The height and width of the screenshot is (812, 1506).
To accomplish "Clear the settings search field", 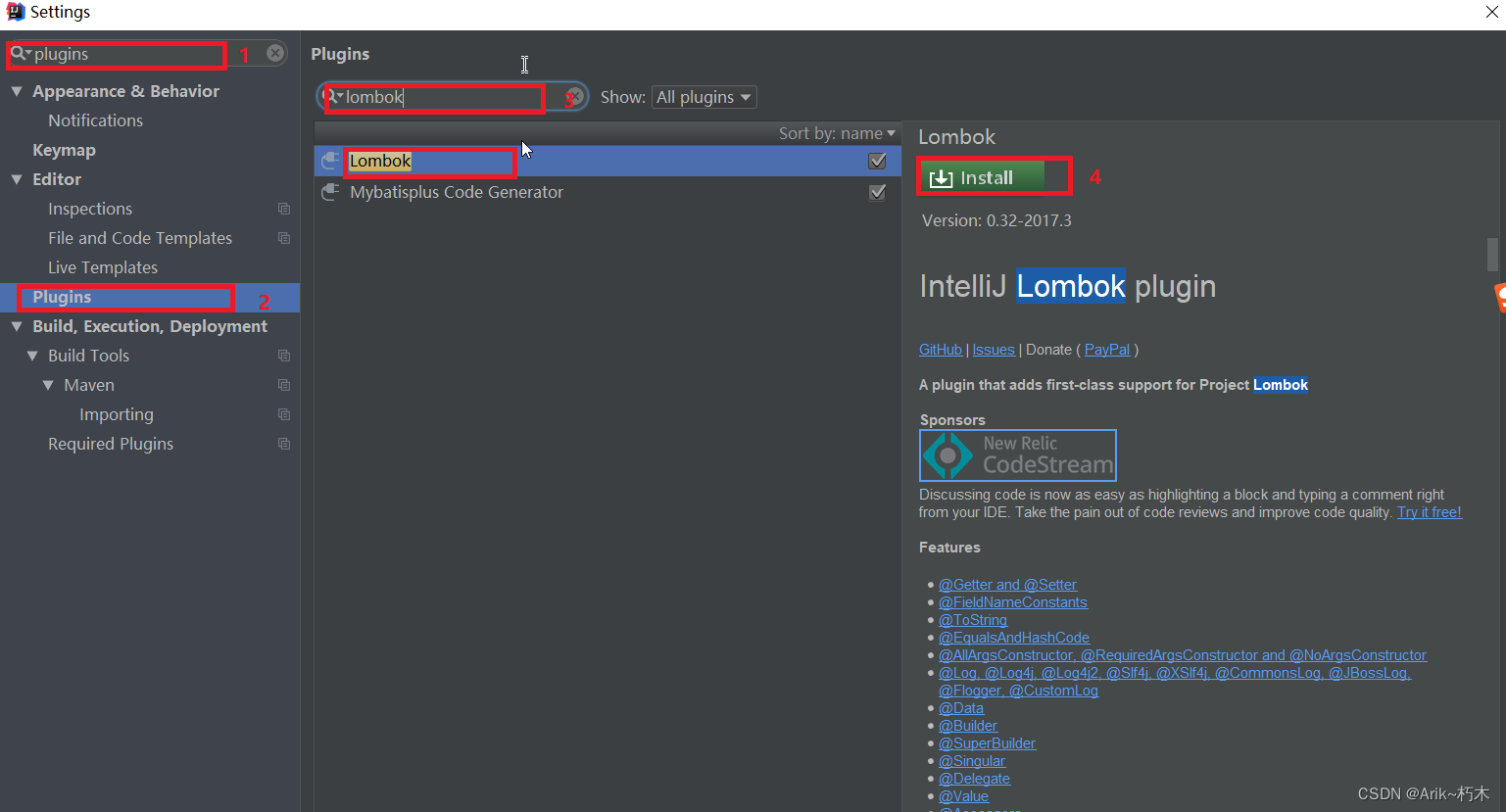I will pyautogui.click(x=276, y=53).
